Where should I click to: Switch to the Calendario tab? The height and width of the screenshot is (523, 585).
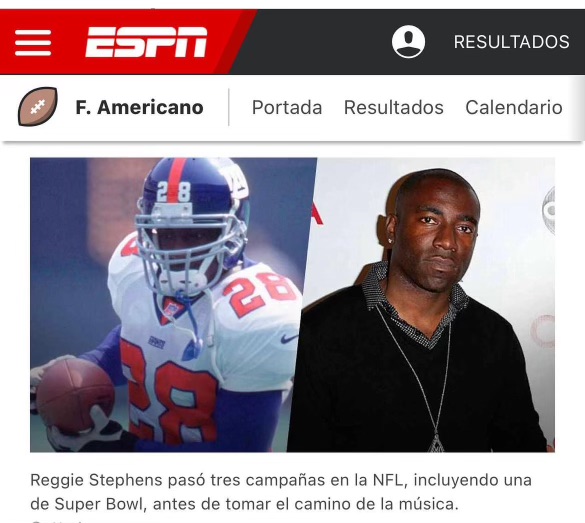tap(514, 107)
